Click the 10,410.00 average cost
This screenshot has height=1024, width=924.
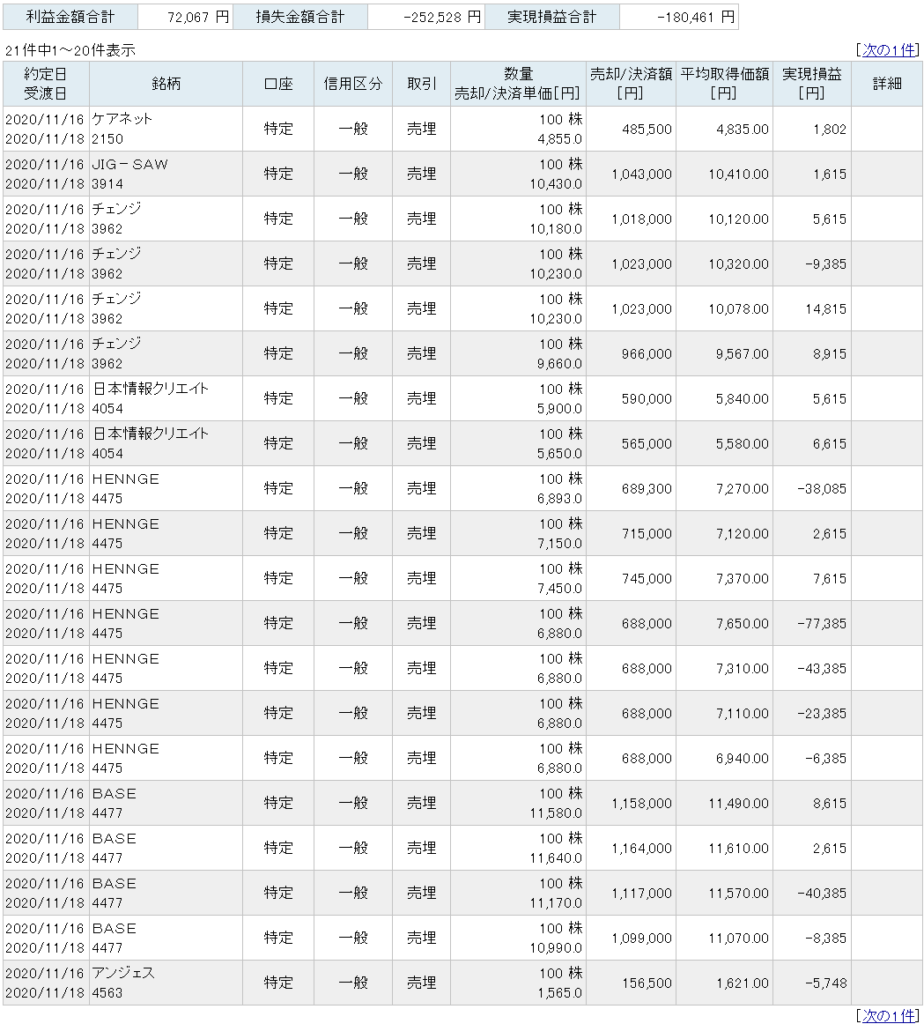tap(739, 174)
